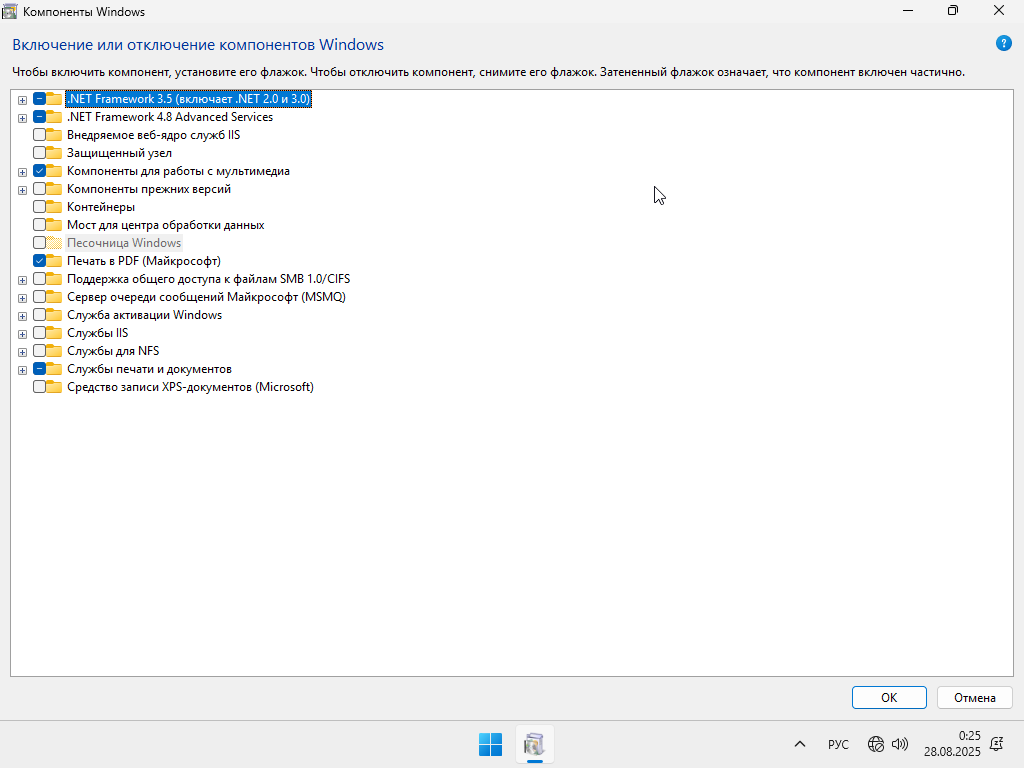
Task: Show hidden tray icons chevron
Action: click(x=800, y=744)
